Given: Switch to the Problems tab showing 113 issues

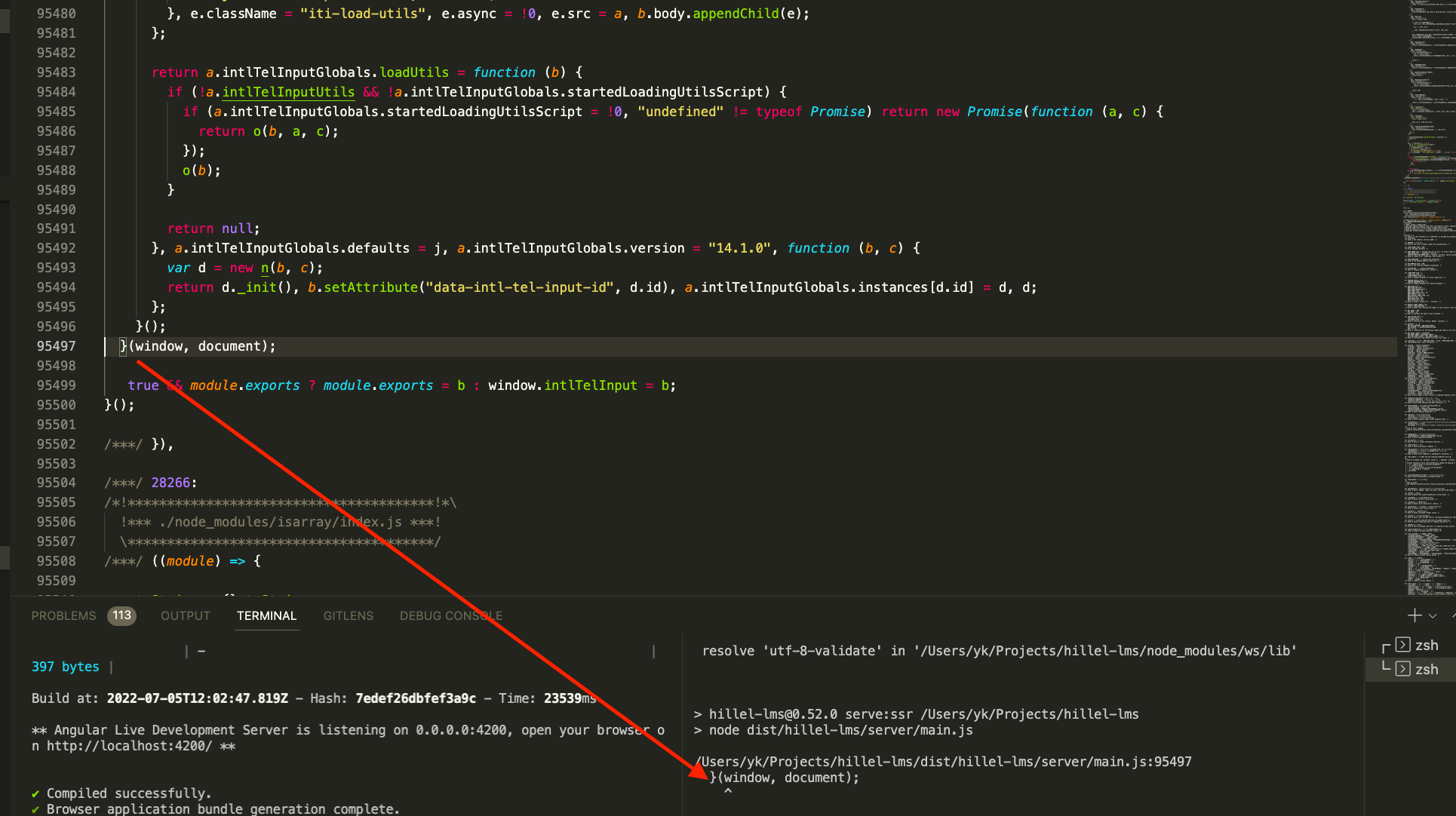Looking at the screenshot, I should coord(64,615).
